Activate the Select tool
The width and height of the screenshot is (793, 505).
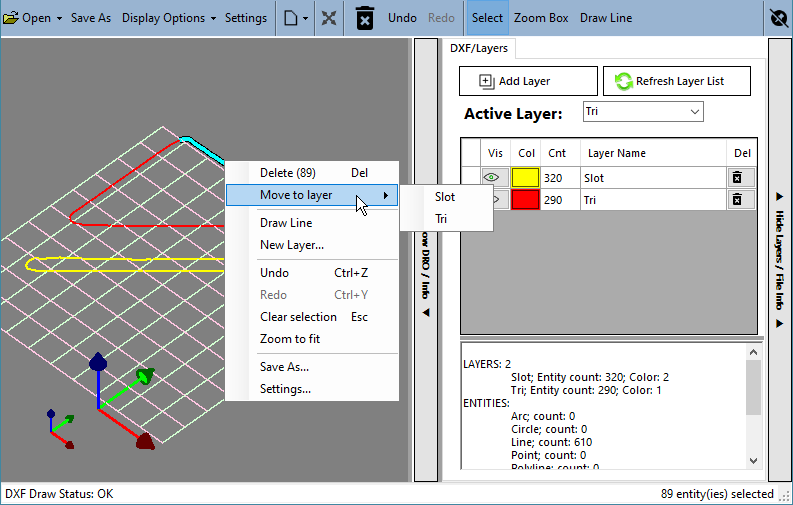click(487, 18)
